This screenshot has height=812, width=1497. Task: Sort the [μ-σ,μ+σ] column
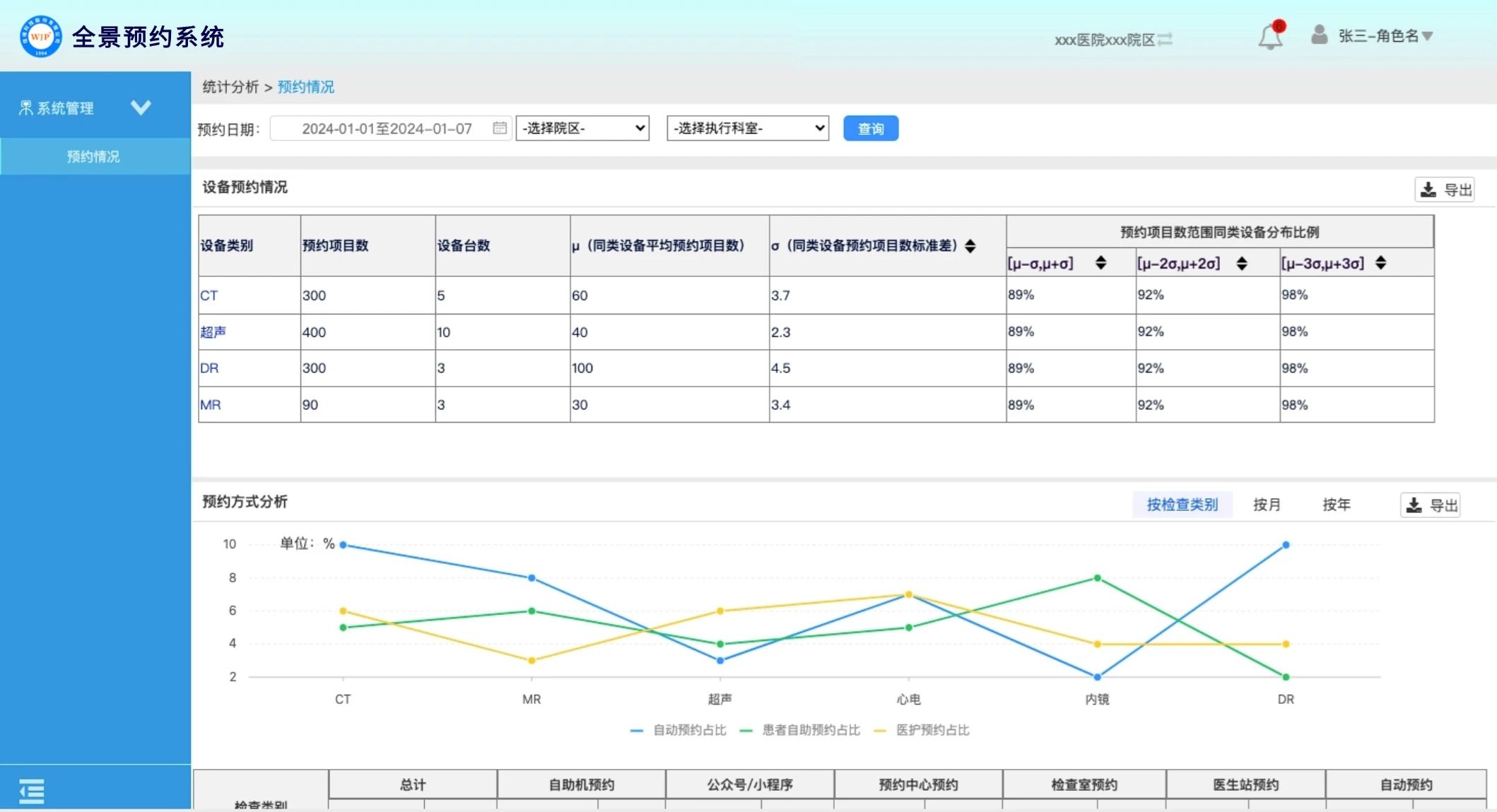(x=1100, y=263)
